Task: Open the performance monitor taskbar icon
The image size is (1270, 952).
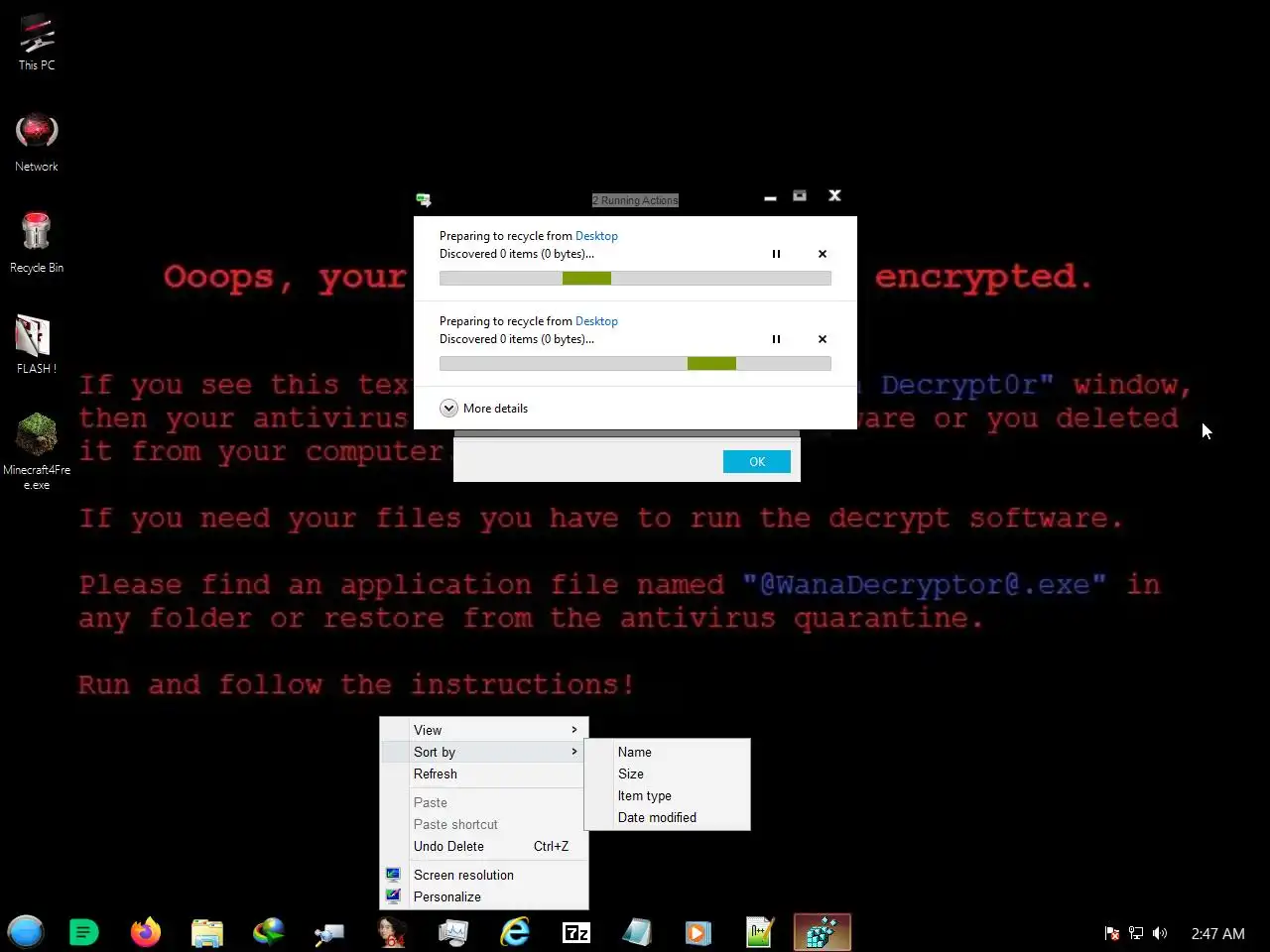Action: click(453, 932)
